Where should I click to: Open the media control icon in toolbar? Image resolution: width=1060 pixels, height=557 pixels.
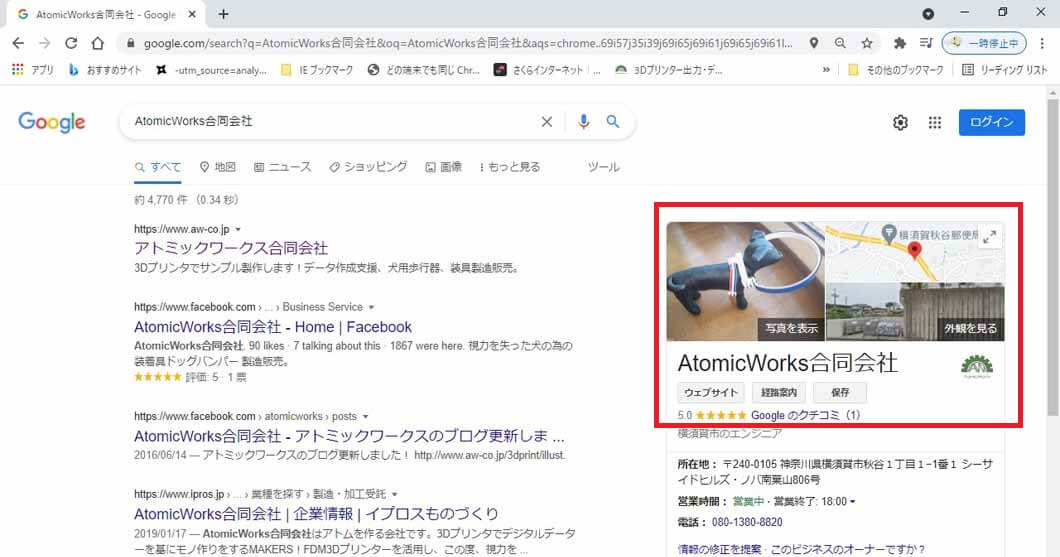925,43
